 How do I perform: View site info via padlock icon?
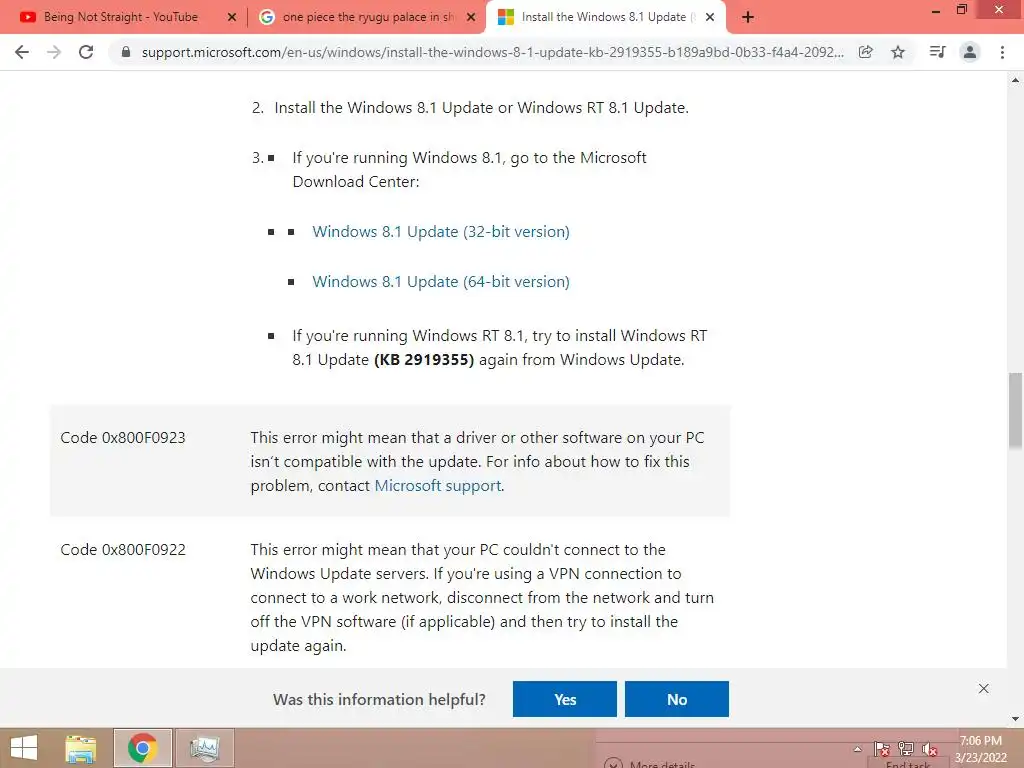click(126, 52)
